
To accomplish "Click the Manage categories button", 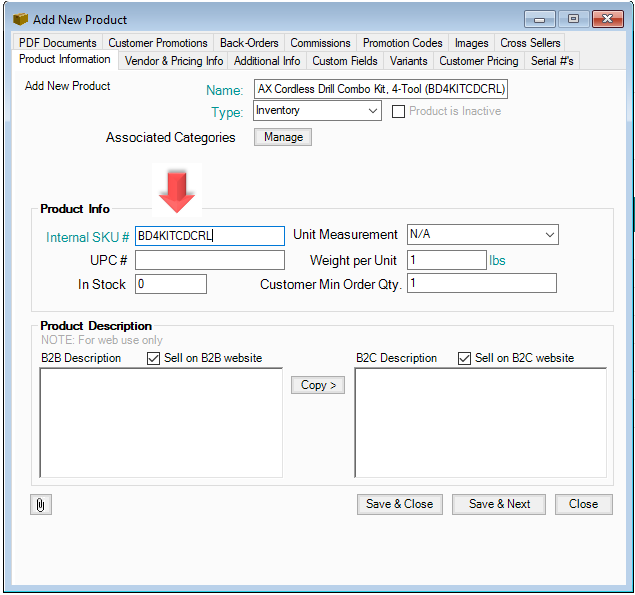I will pyautogui.click(x=283, y=137).
